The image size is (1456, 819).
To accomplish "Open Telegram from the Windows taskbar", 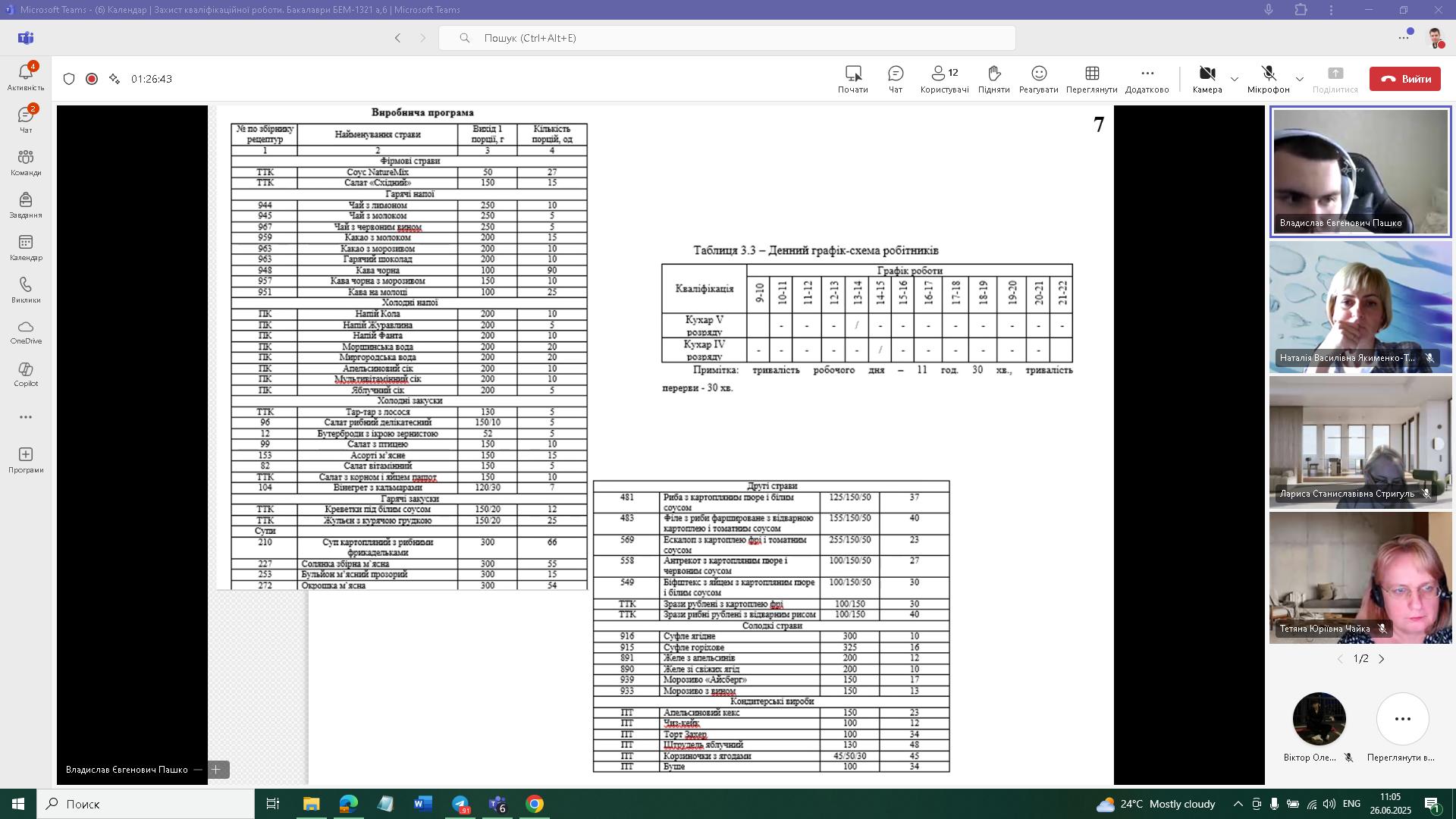I will pos(460,804).
